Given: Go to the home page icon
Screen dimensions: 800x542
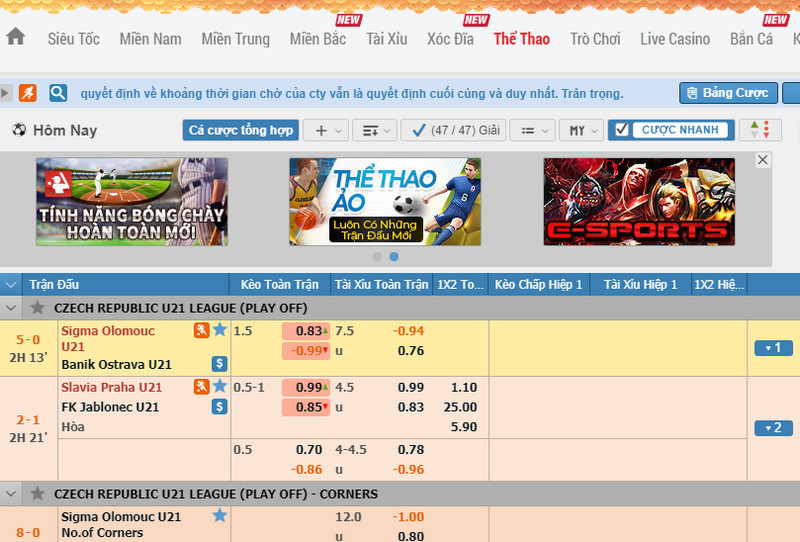Looking at the screenshot, I should coord(15,37).
